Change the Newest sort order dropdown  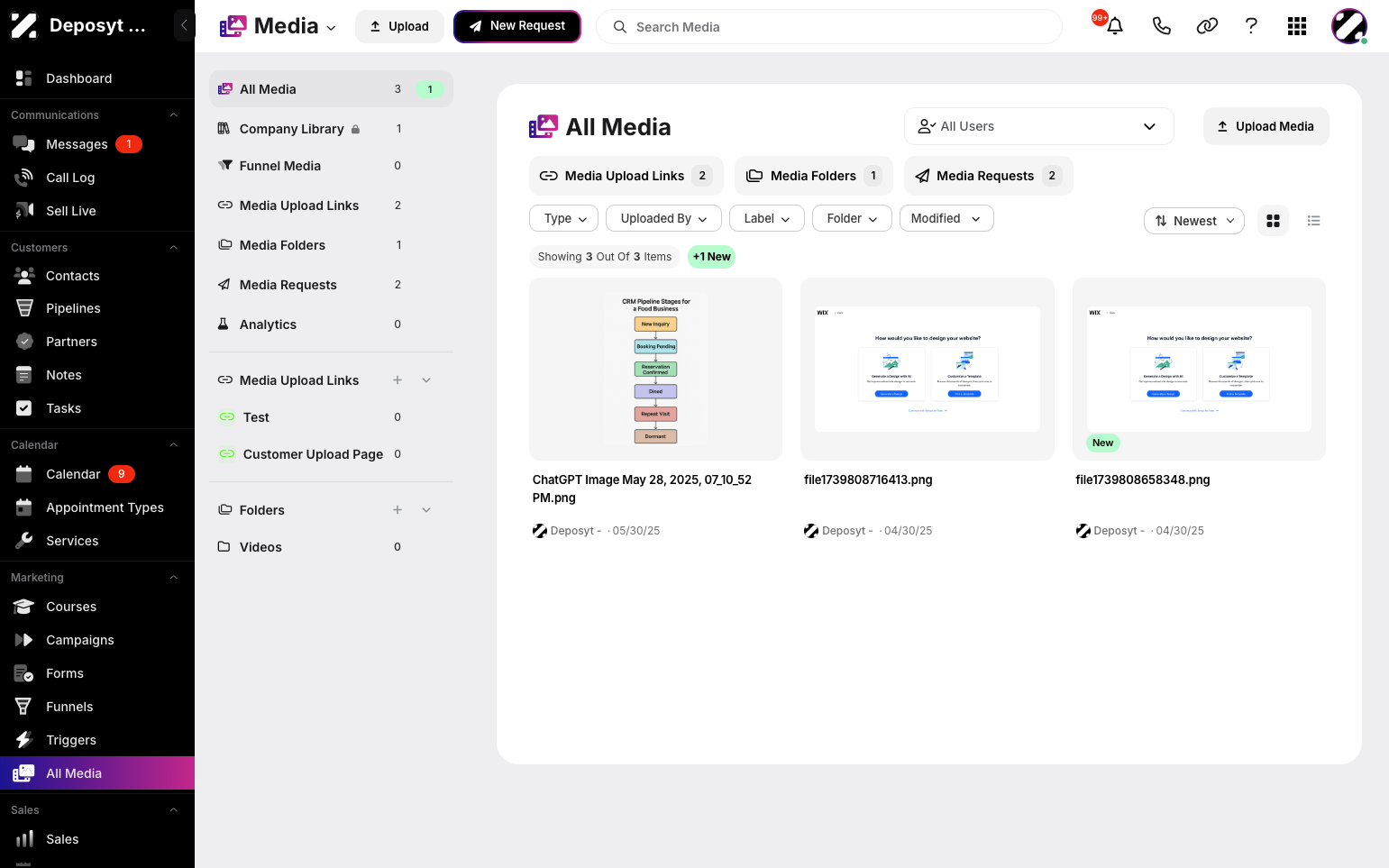1194,221
